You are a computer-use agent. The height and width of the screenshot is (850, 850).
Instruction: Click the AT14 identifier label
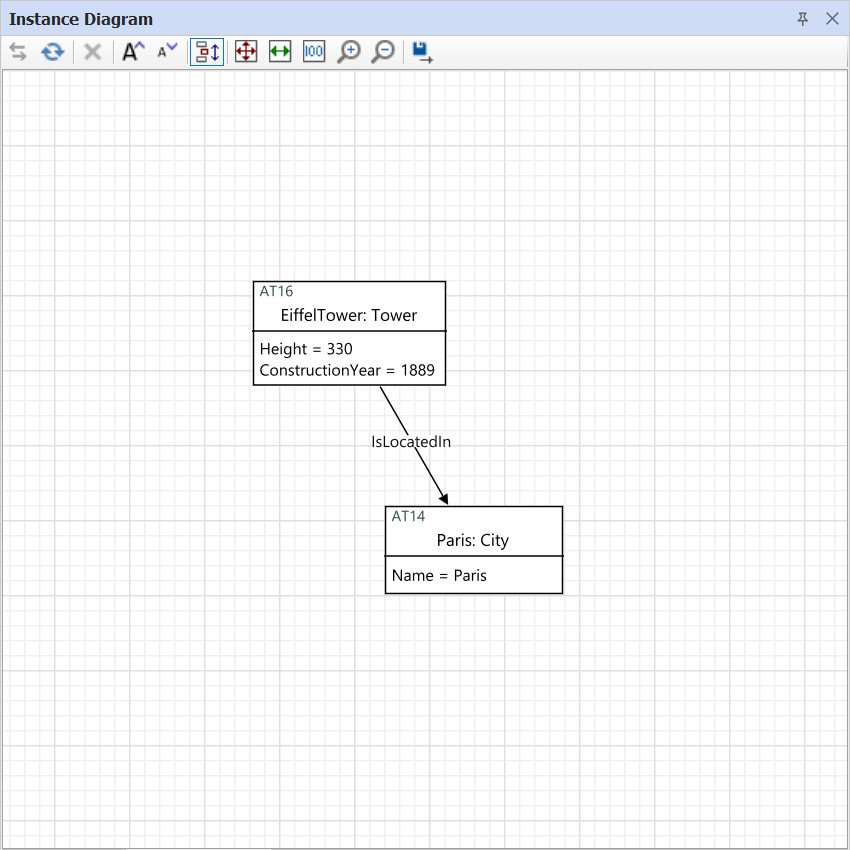tap(408, 517)
